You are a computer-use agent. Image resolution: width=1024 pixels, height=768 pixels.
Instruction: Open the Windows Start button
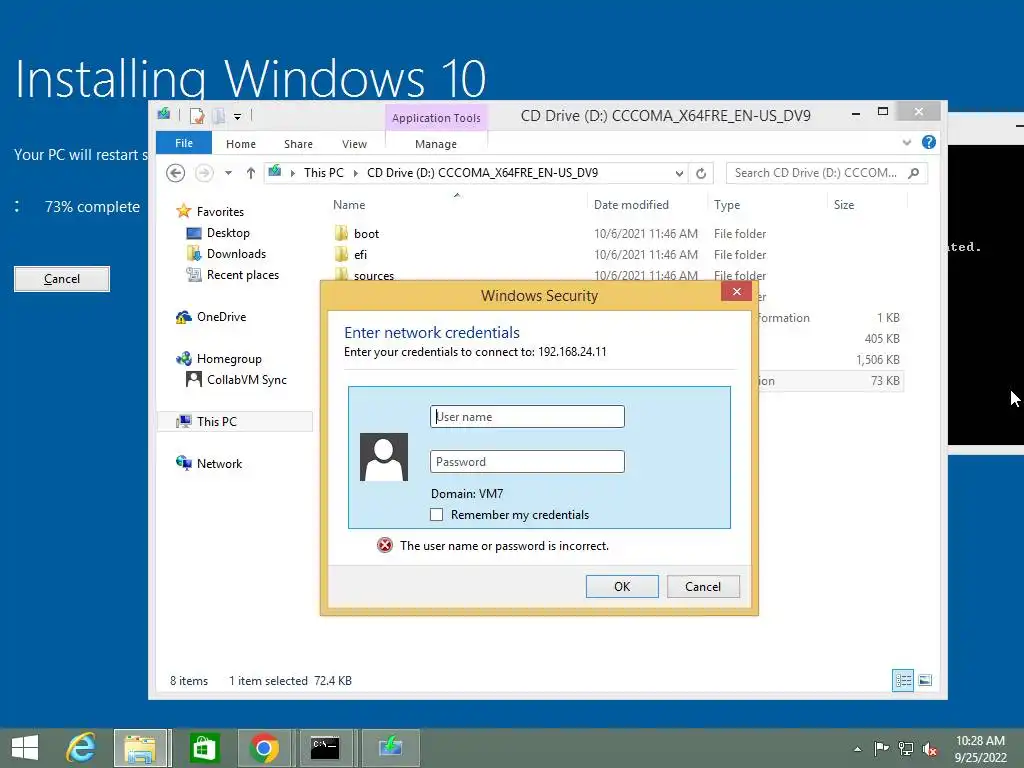tap(25, 748)
